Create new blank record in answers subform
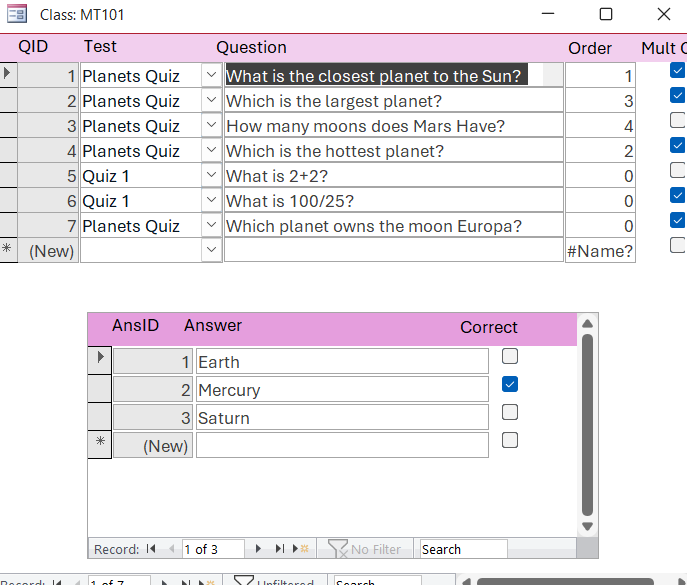 click(301, 549)
